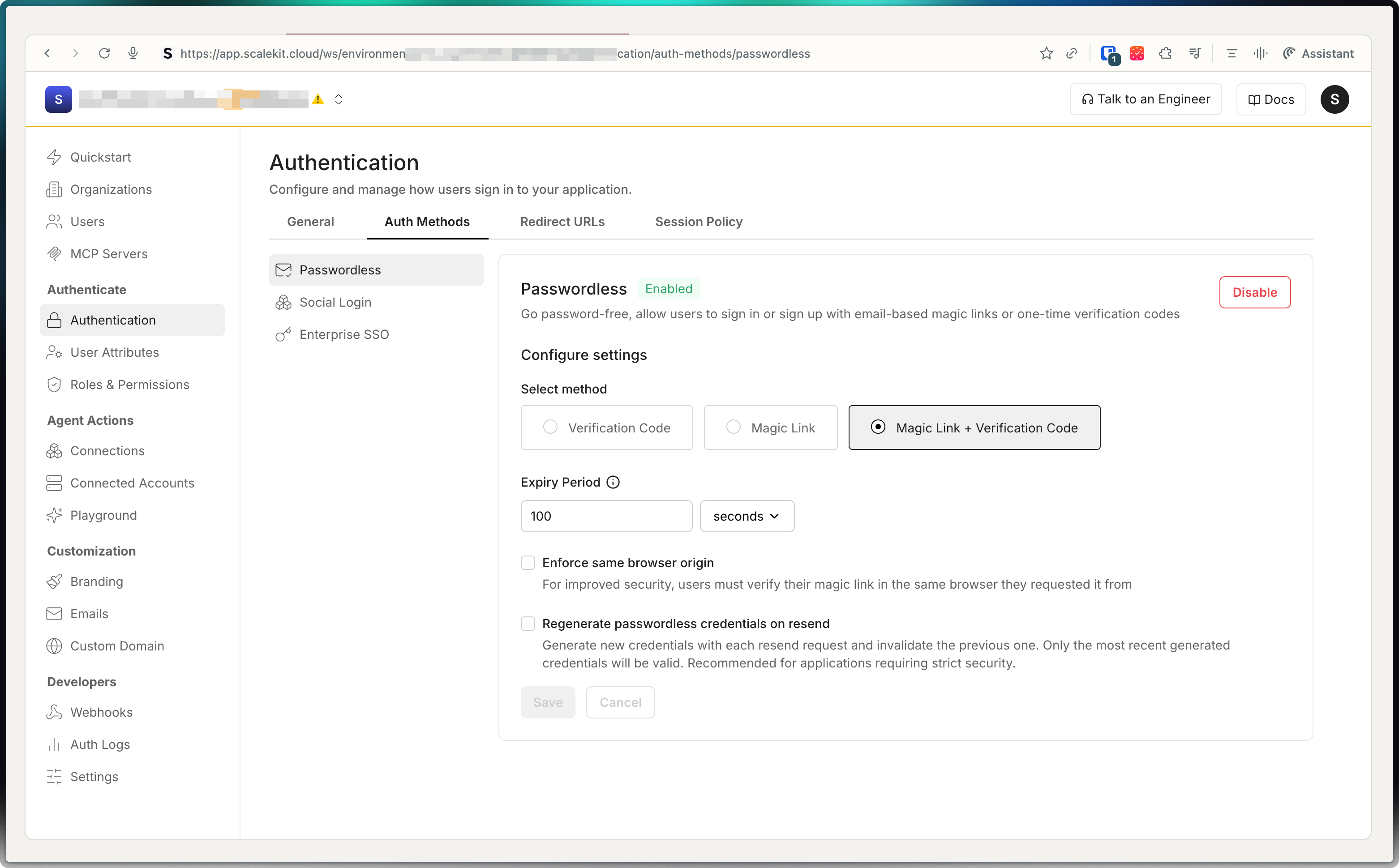1399x868 pixels.
Task: Click the Expiry Period value field
Action: (606, 516)
